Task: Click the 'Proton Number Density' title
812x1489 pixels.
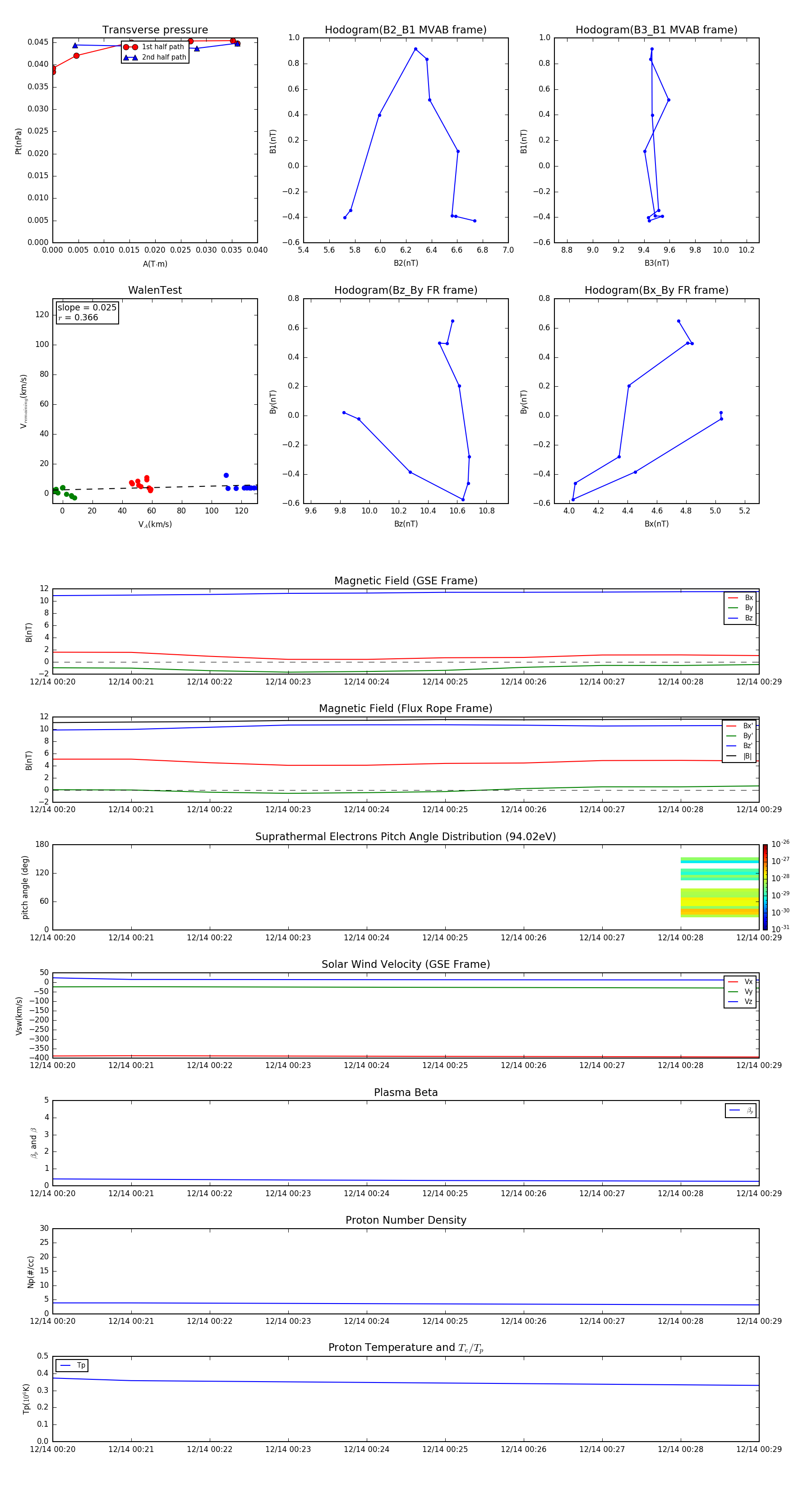Action: 406,1220
